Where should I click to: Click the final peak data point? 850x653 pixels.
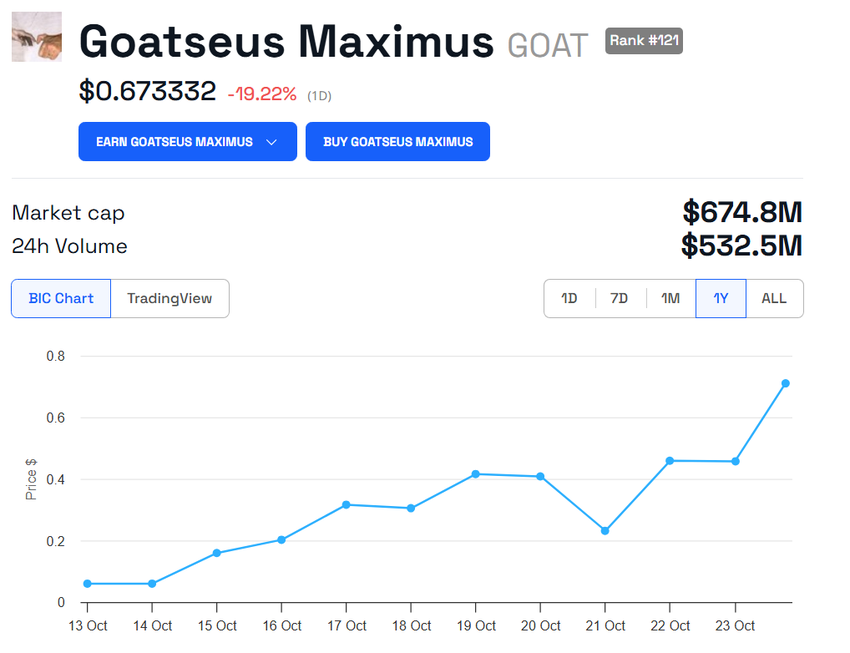click(x=785, y=383)
